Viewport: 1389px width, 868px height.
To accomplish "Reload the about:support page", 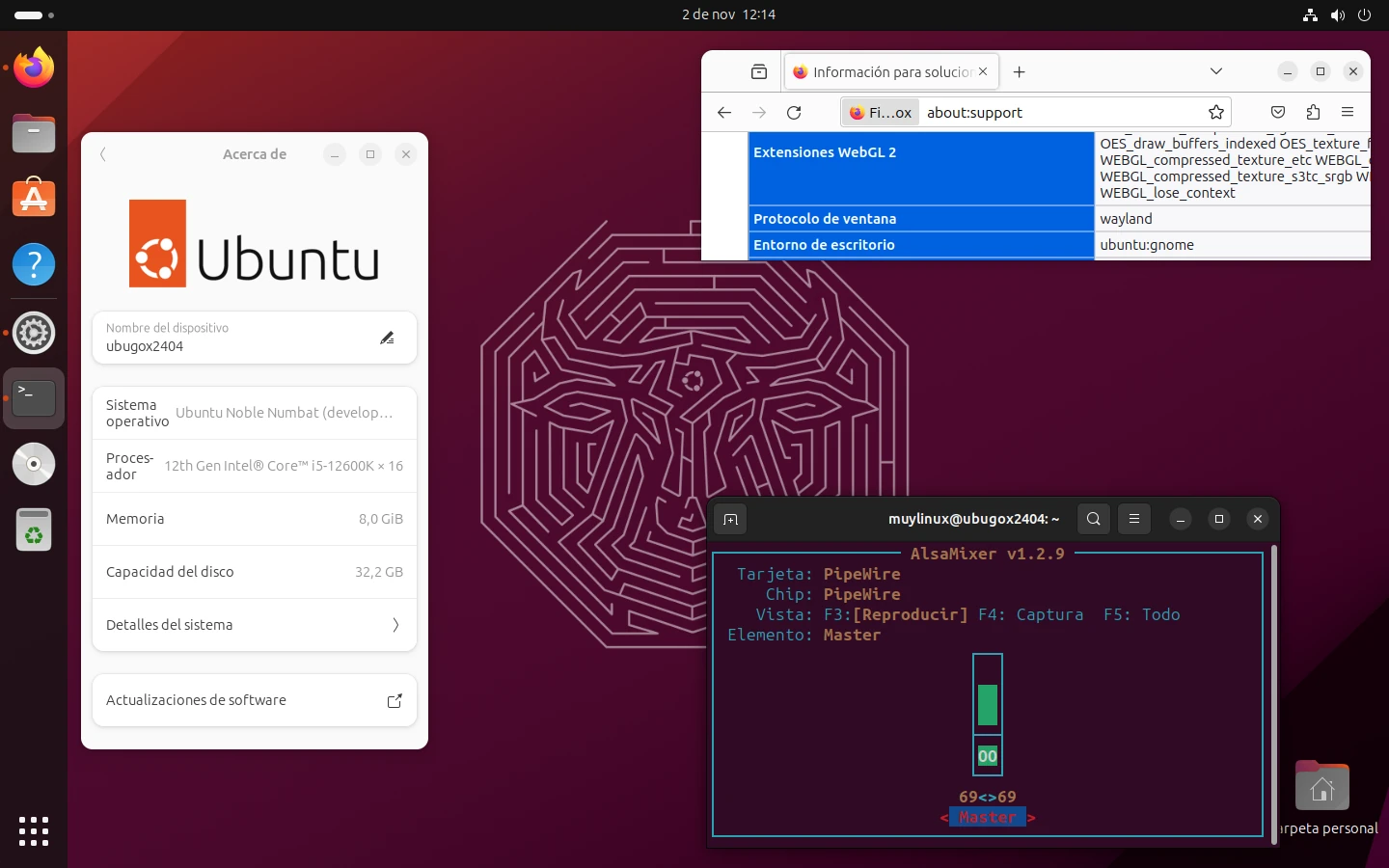I will [794, 112].
